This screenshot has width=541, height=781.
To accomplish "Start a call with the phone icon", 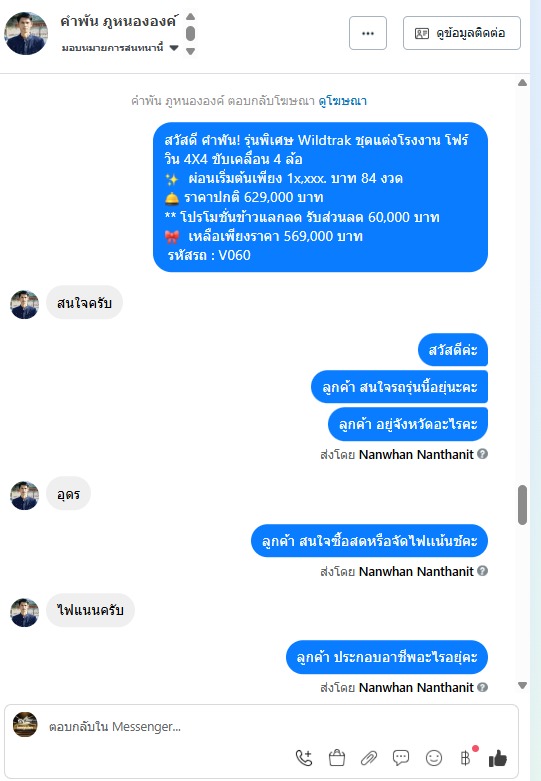I will [304, 758].
